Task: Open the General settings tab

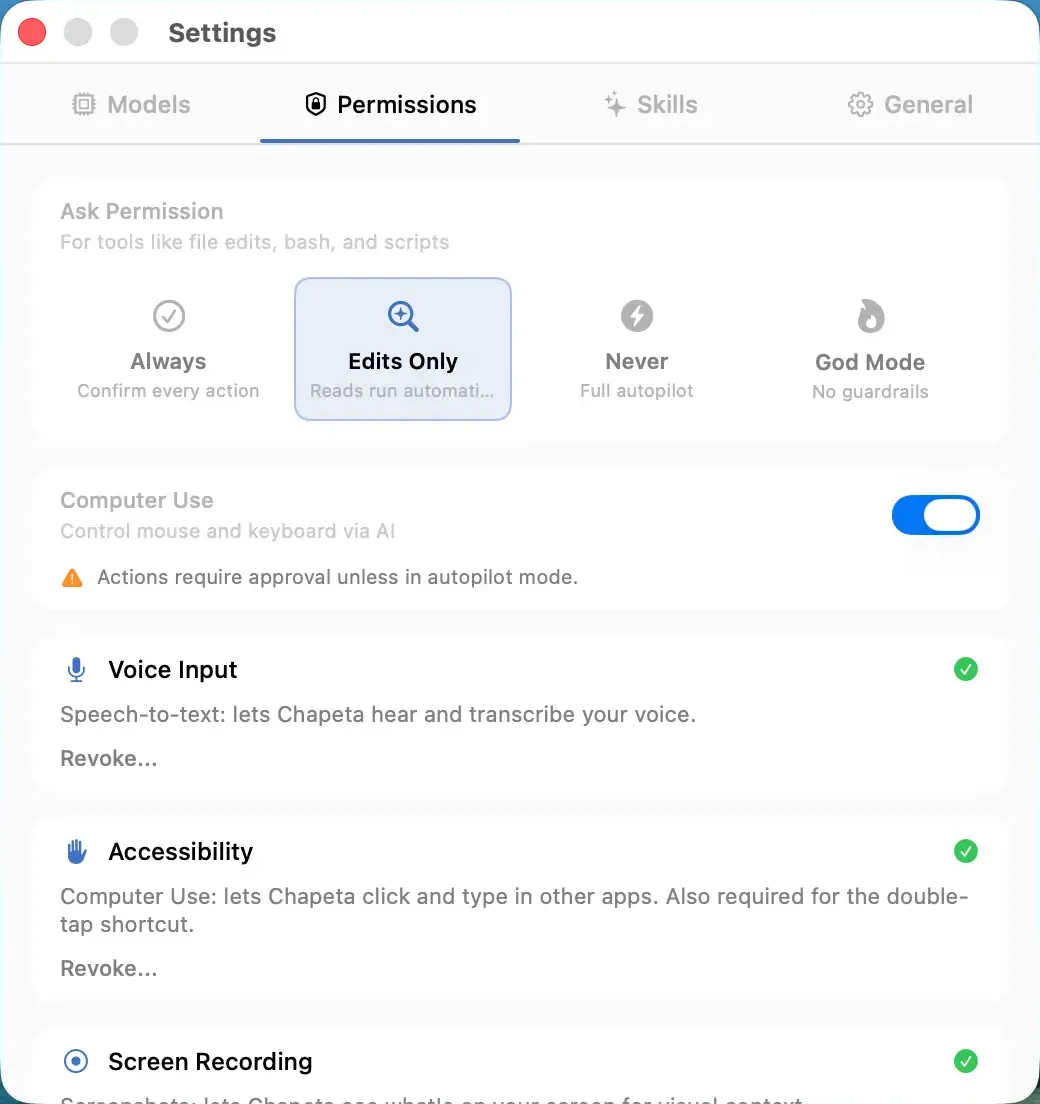Action: tap(909, 104)
